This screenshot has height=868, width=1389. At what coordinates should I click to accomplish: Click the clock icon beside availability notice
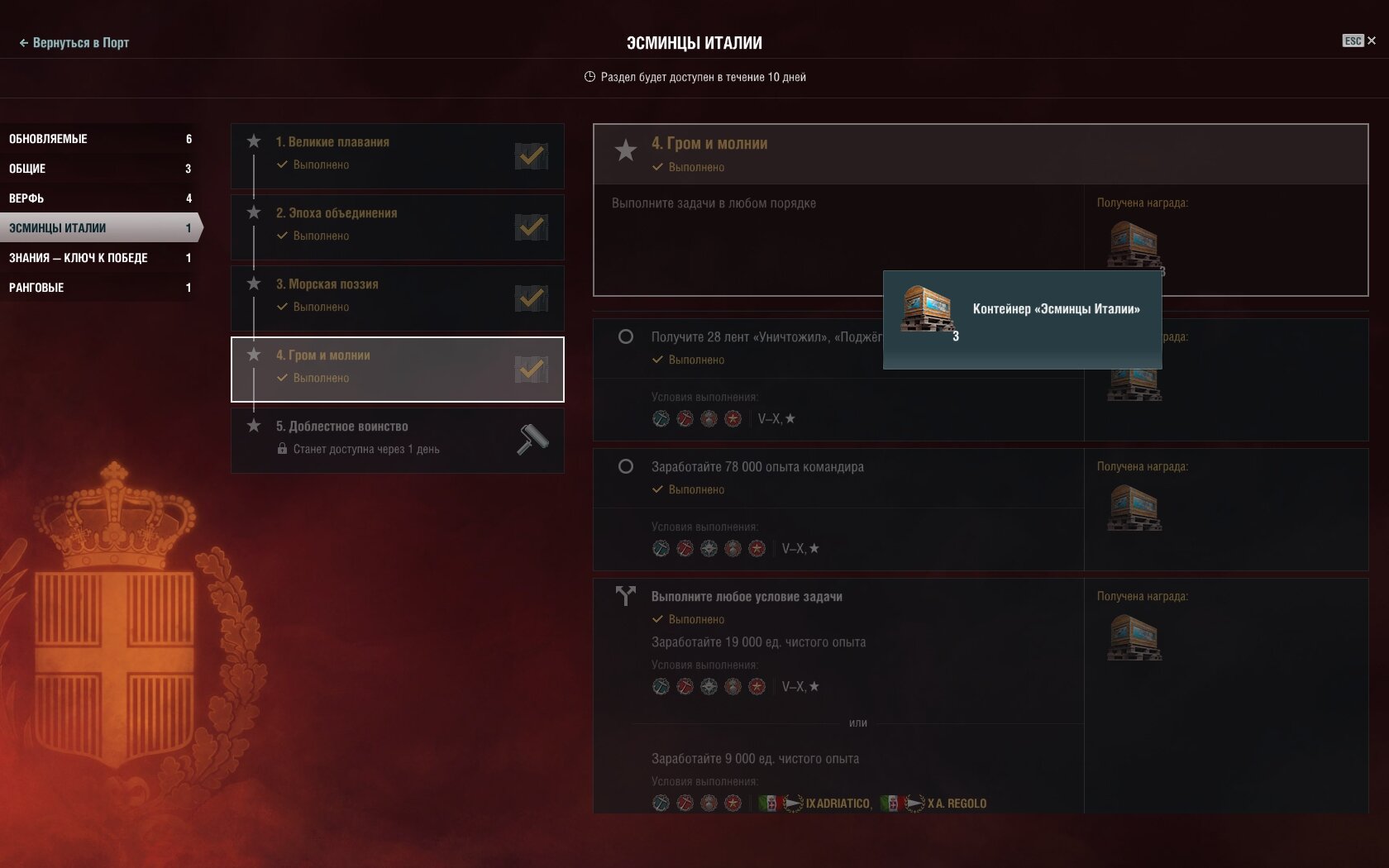coord(589,77)
